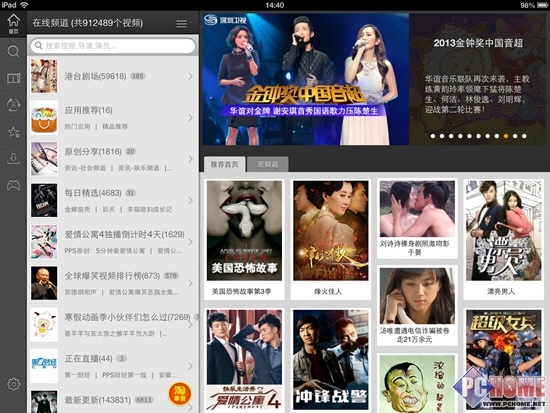Image resolution: width=550 pixels, height=413 pixels.
Task: Open the user account icon in sidebar
Action: tap(13, 105)
